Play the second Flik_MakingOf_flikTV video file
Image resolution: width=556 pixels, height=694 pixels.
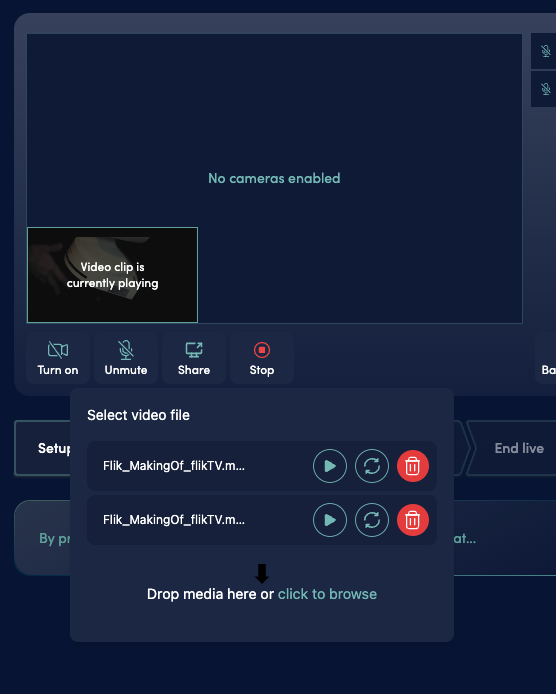[x=330, y=520]
